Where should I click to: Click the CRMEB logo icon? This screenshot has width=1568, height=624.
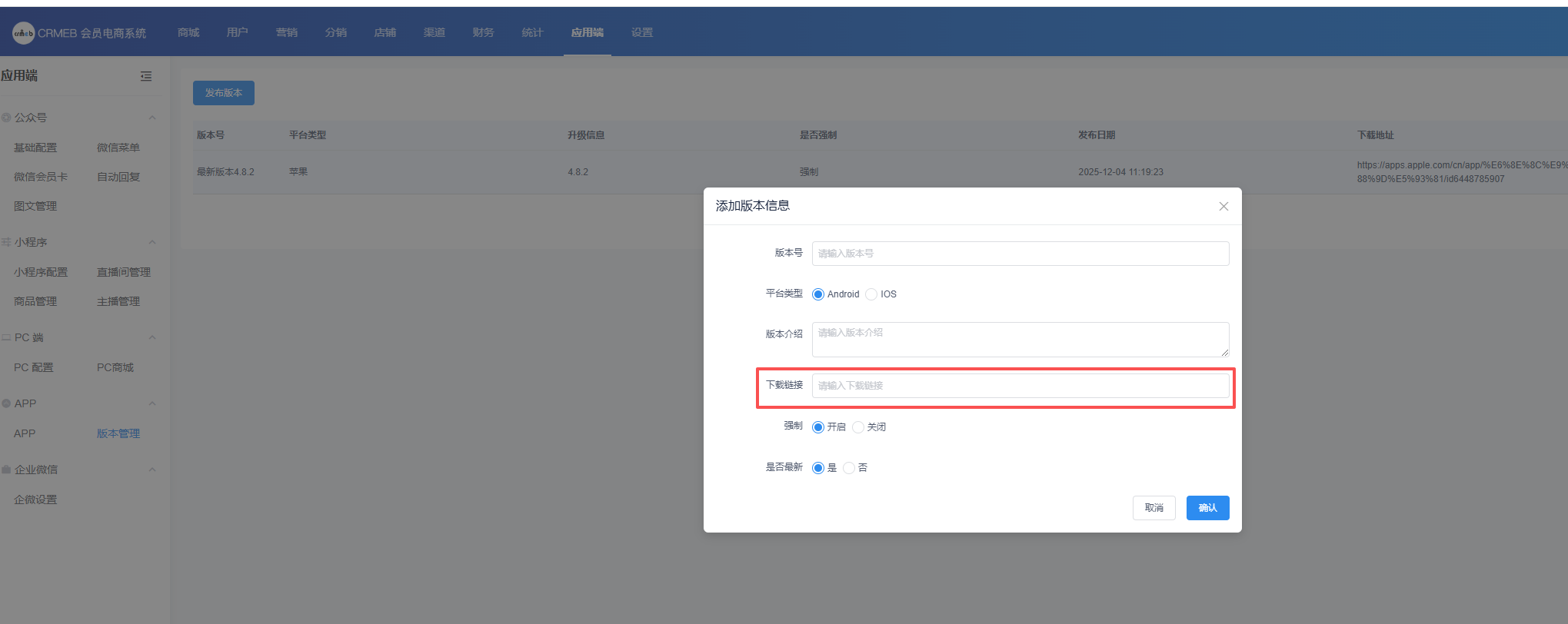pos(23,33)
